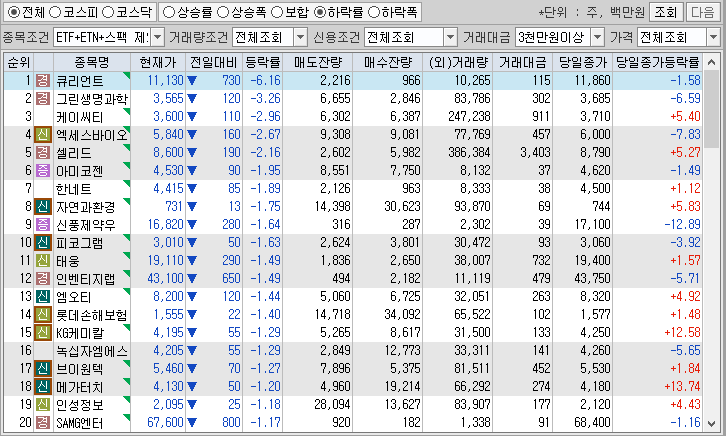726x436 pixels.
Task: Click the 증 badge icon beside 아미코젠
Action: click(x=43, y=171)
